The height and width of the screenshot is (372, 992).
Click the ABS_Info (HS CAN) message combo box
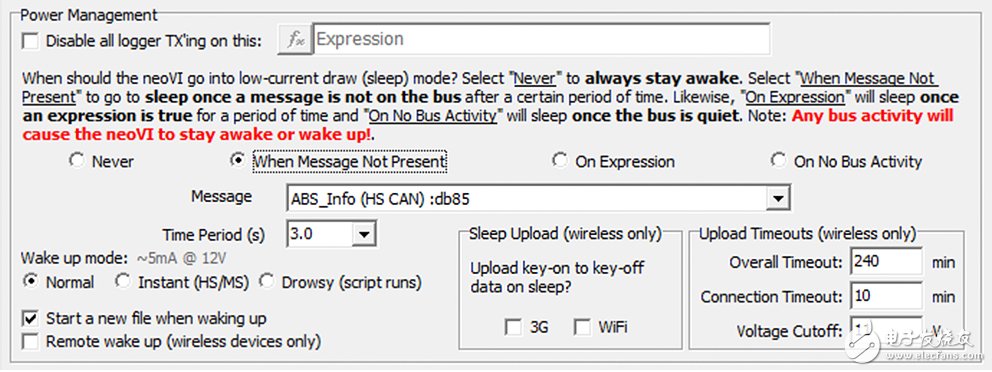pyautogui.click(x=538, y=199)
